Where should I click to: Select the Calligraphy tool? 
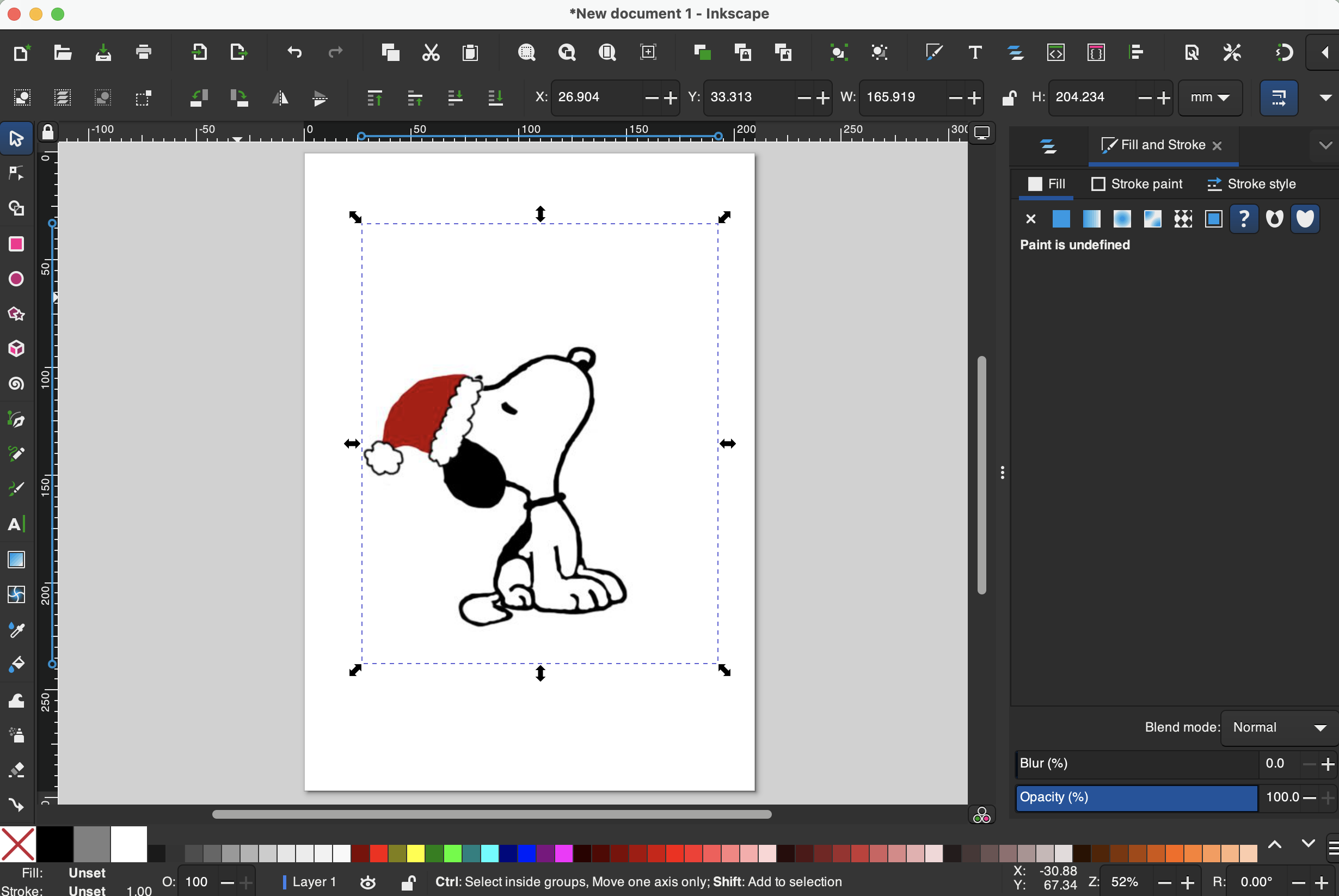(16, 489)
